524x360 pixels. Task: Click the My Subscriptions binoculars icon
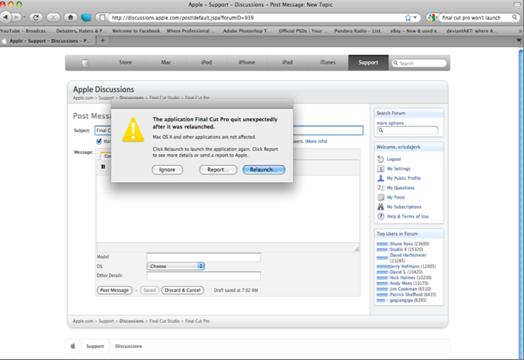coord(380,207)
